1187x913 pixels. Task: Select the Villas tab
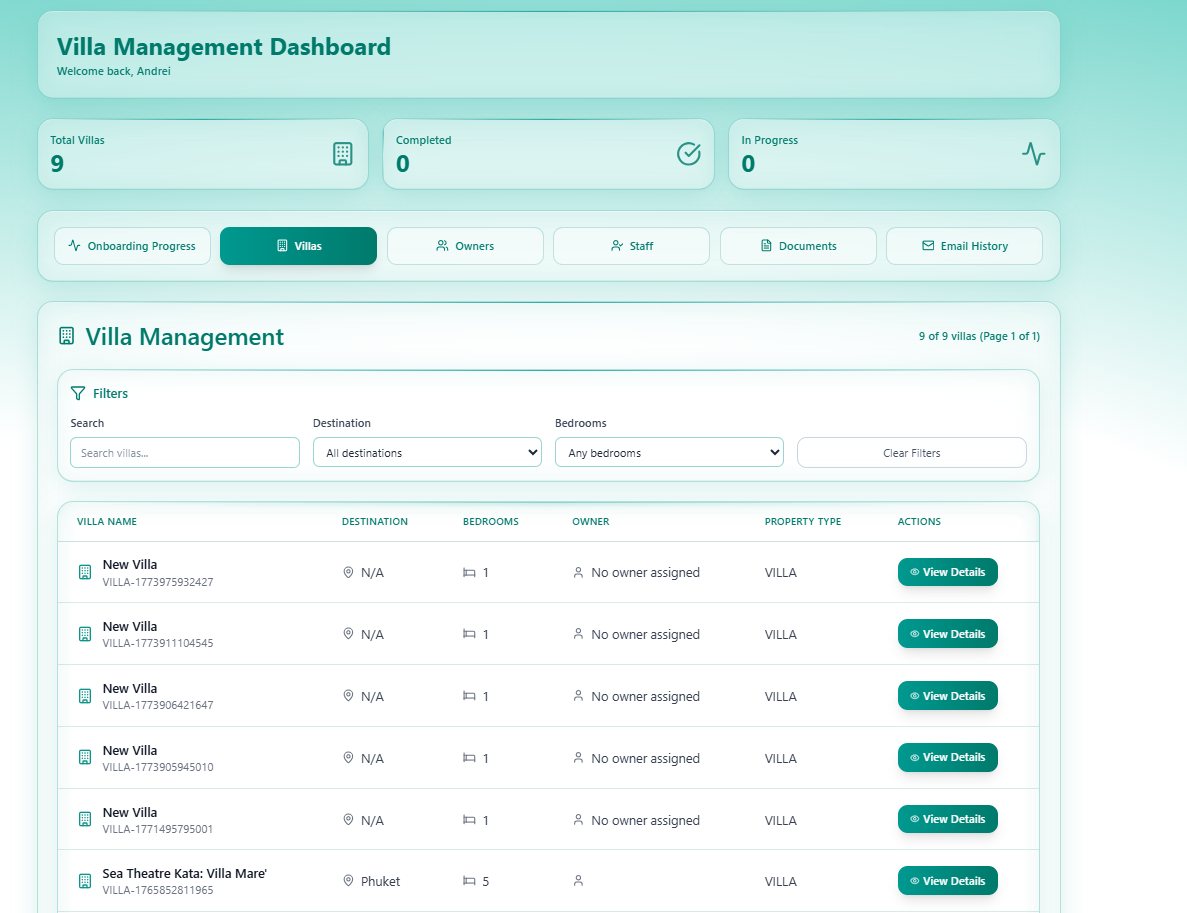point(298,246)
